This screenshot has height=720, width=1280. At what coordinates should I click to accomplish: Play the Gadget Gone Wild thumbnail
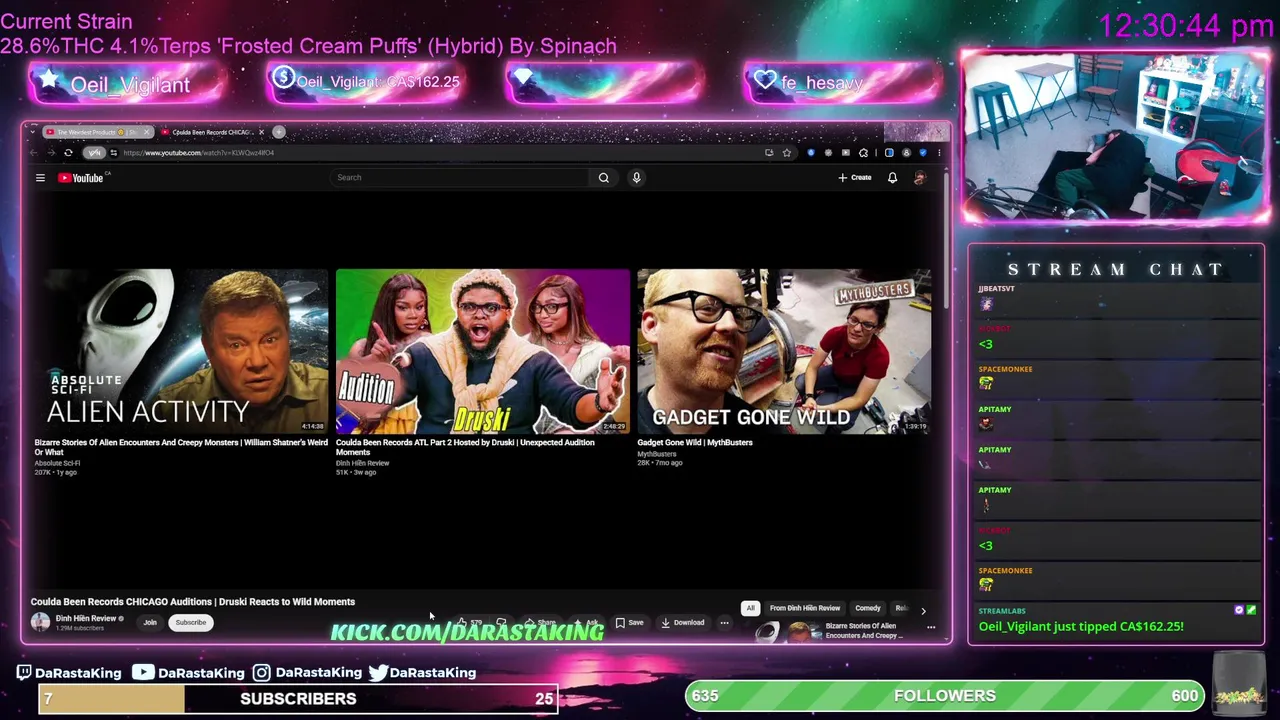[x=784, y=351]
